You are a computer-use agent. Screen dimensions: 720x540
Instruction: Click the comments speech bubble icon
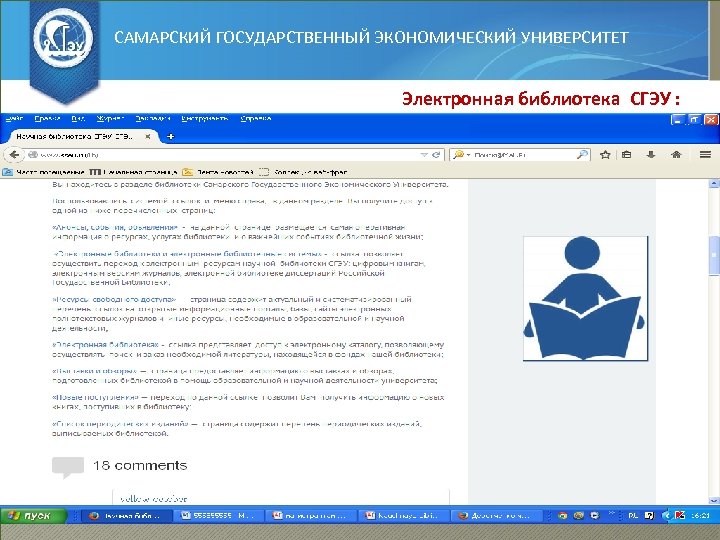68,467
